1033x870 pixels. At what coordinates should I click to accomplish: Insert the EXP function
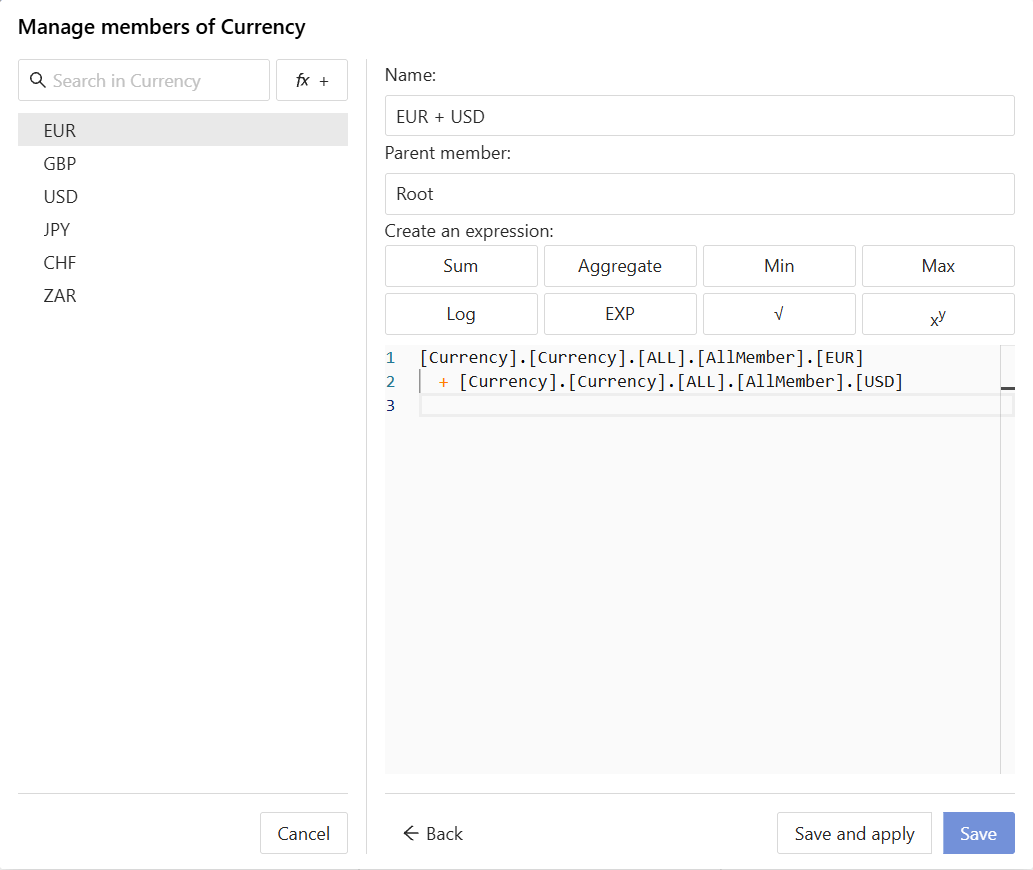620,314
